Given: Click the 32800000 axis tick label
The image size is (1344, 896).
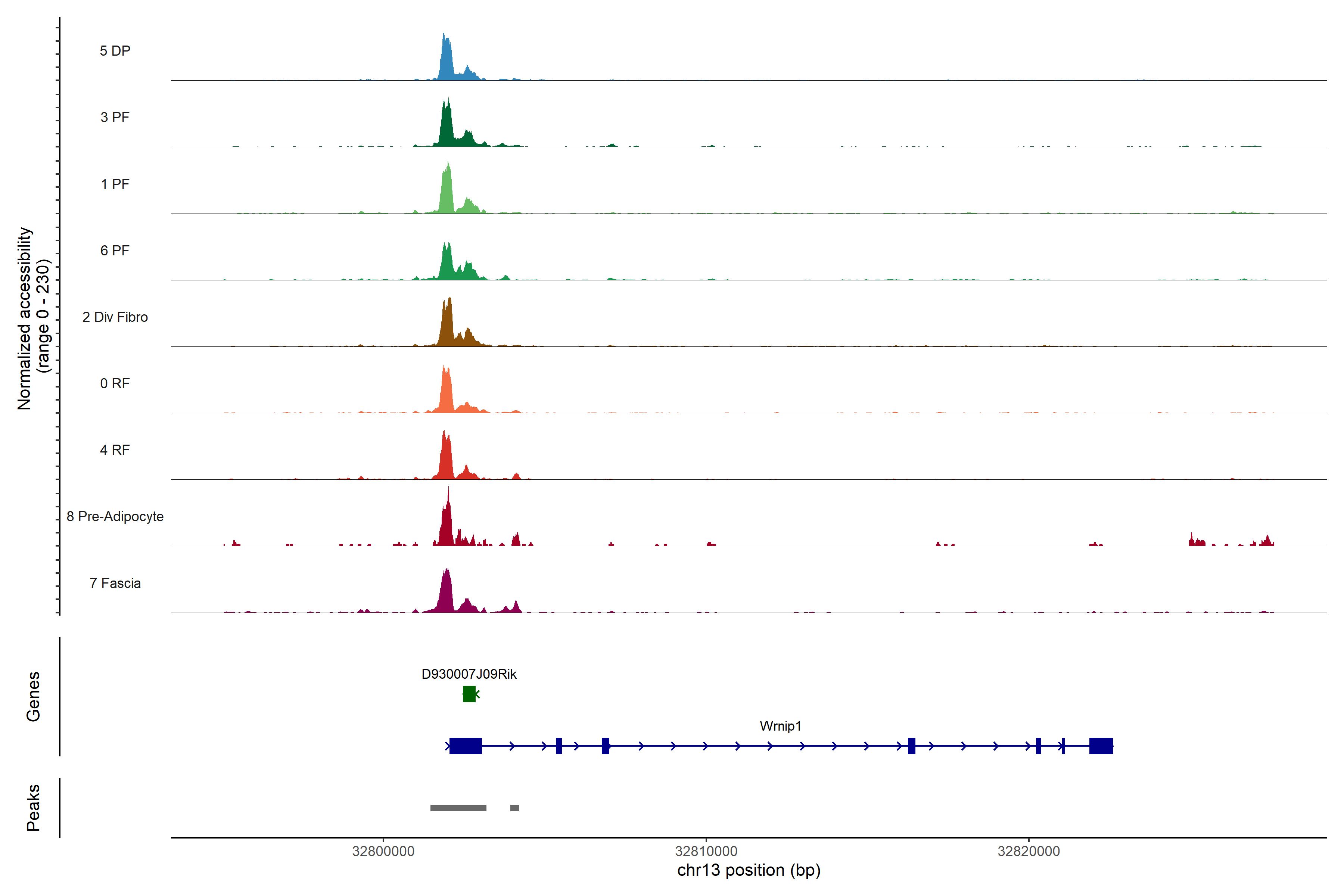Looking at the screenshot, I should 383,852.
